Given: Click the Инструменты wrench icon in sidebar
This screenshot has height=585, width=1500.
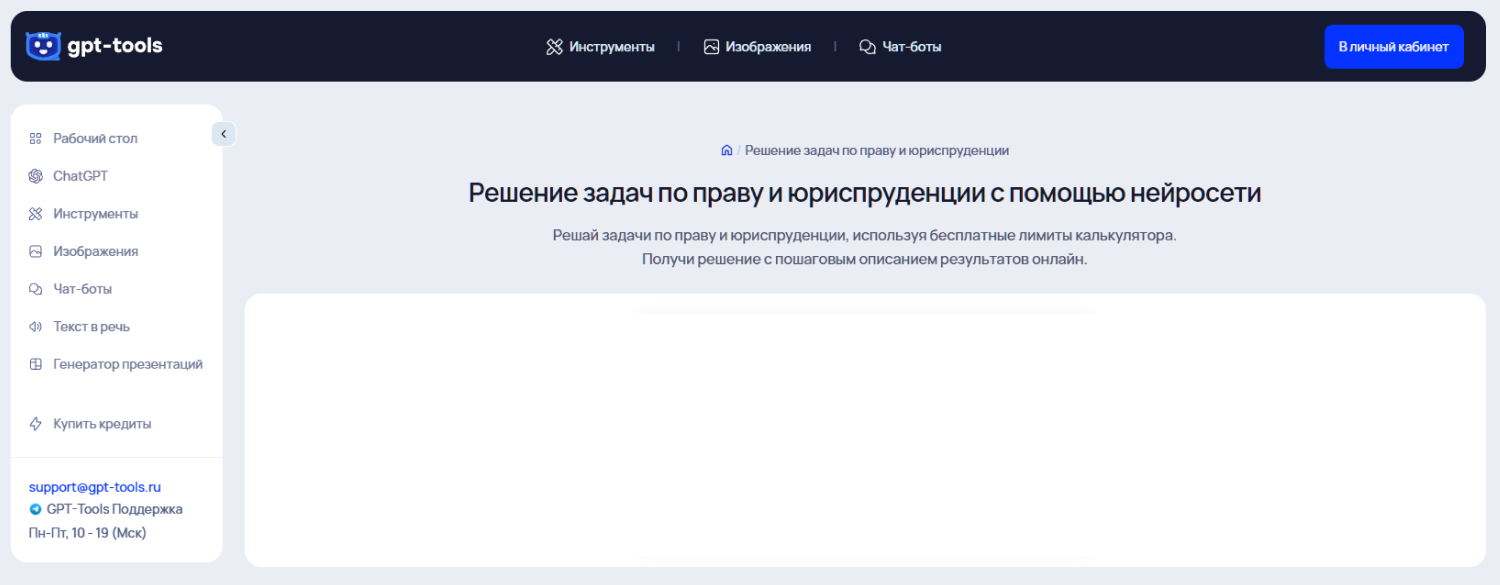Looking at the screenshot, I should click(35, 213).
